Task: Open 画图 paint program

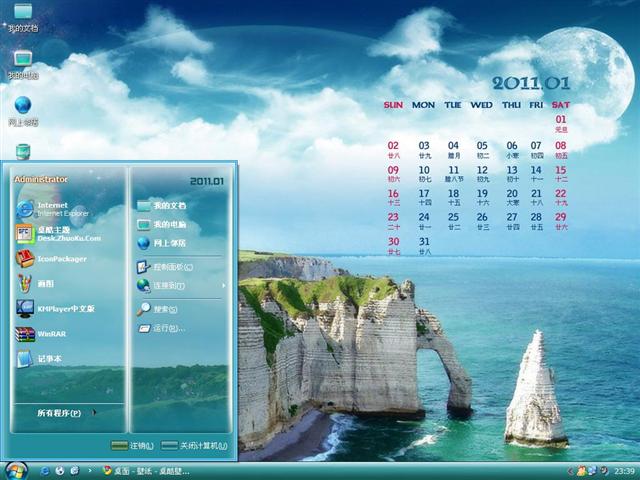Action: 35,284
